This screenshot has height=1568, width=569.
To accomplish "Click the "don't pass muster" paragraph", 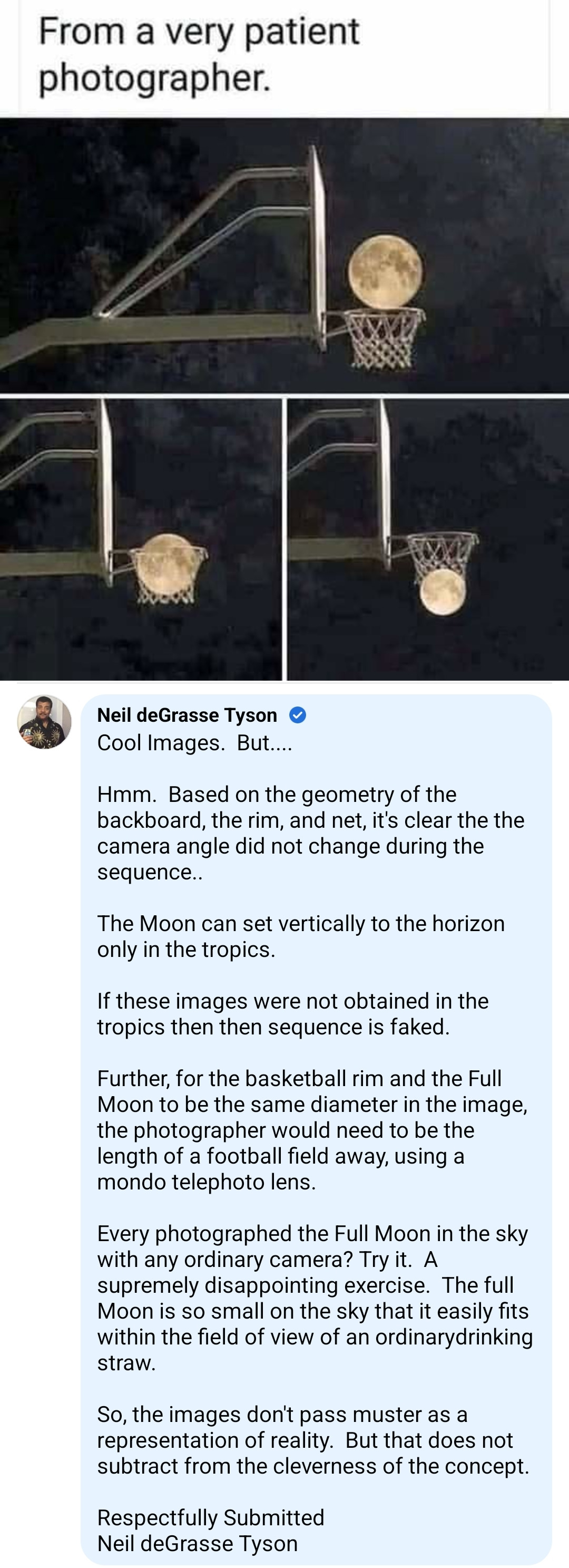I will click(x=313, y=1440).
